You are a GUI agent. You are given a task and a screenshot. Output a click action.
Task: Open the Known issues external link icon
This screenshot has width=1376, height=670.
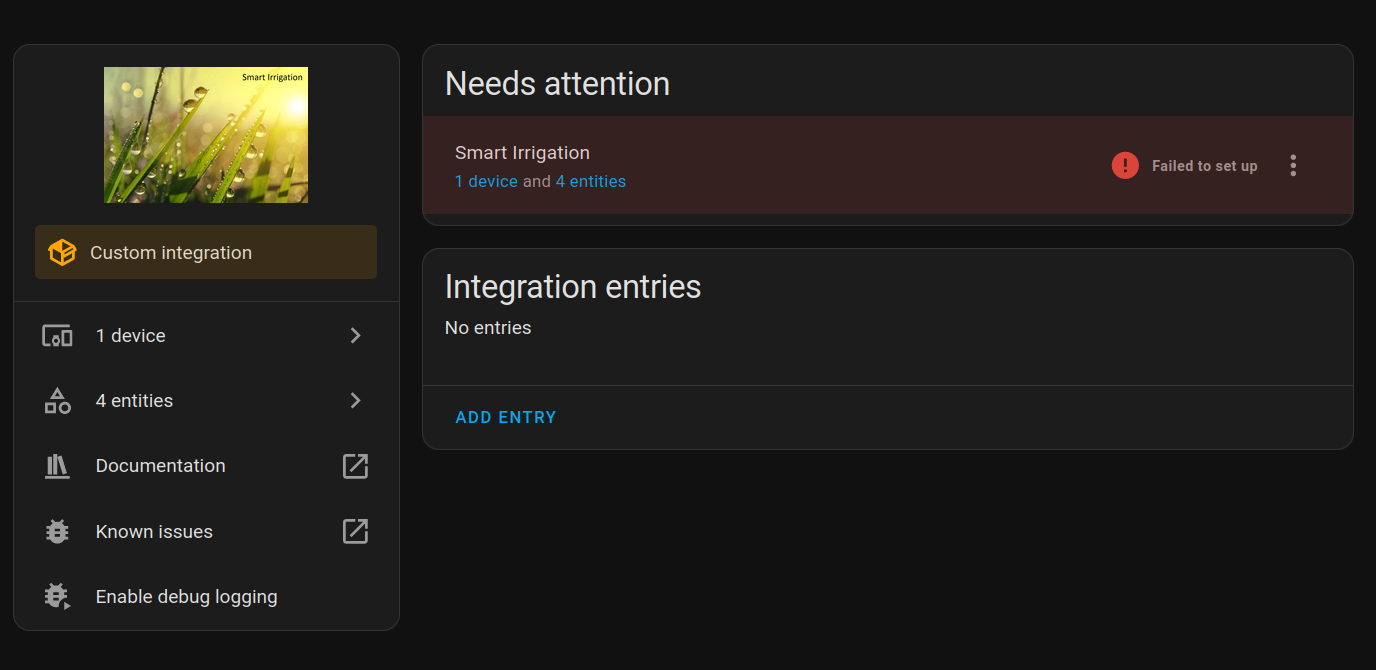[355, 531]
